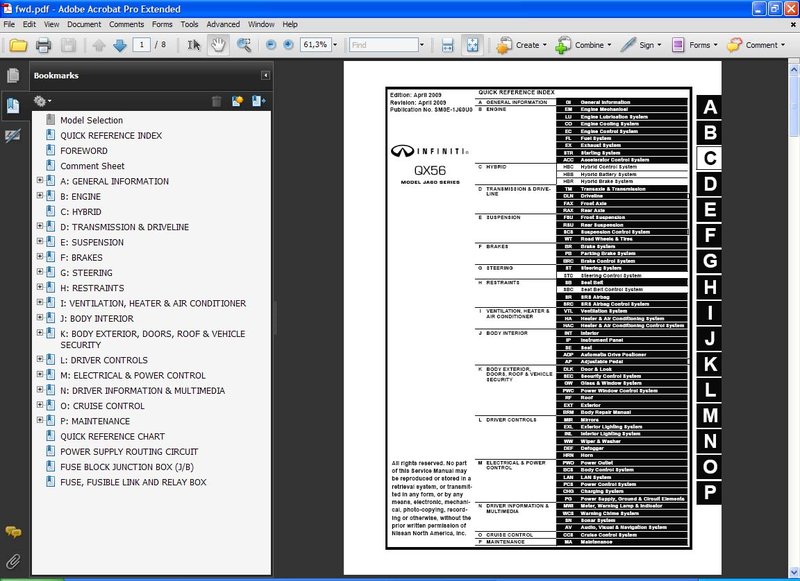Open the QUICK REFERENCE CHART bookmark
The width and height of the screenshot is (800, 581).
pos(112,436)
